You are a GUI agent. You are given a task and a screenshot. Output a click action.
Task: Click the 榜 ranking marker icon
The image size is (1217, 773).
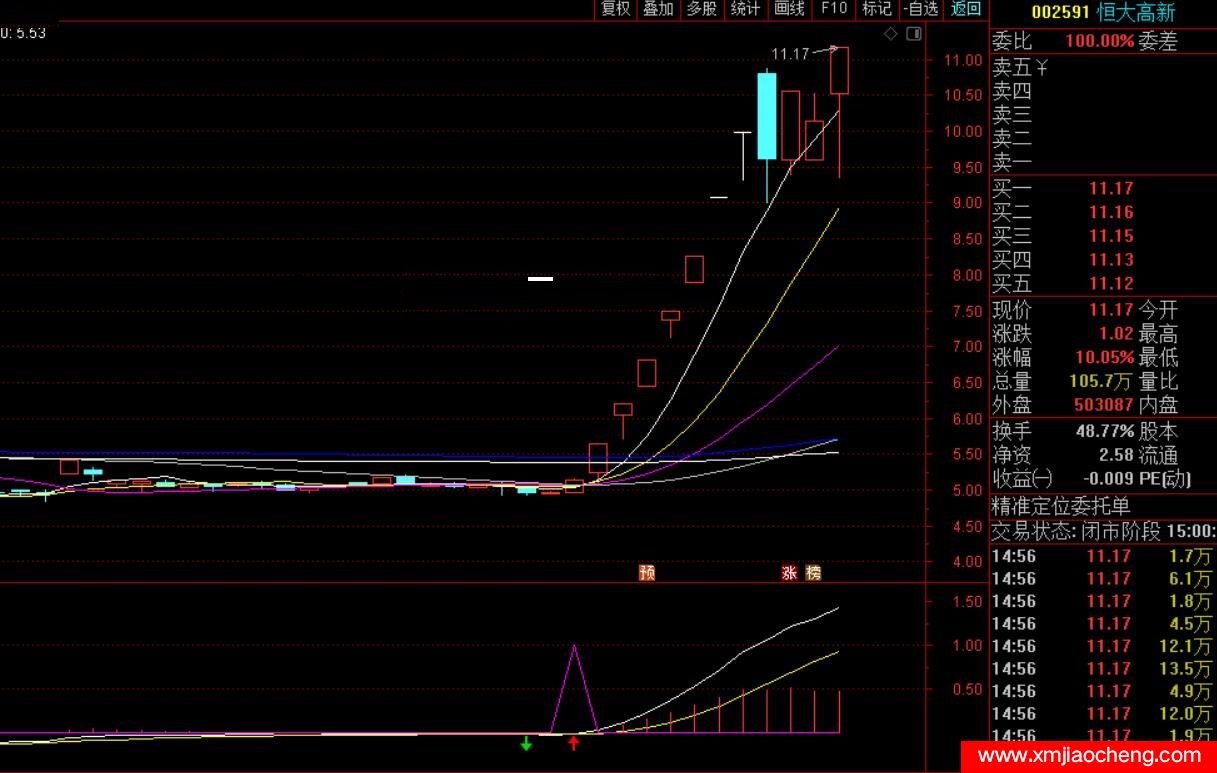point(813,573)
